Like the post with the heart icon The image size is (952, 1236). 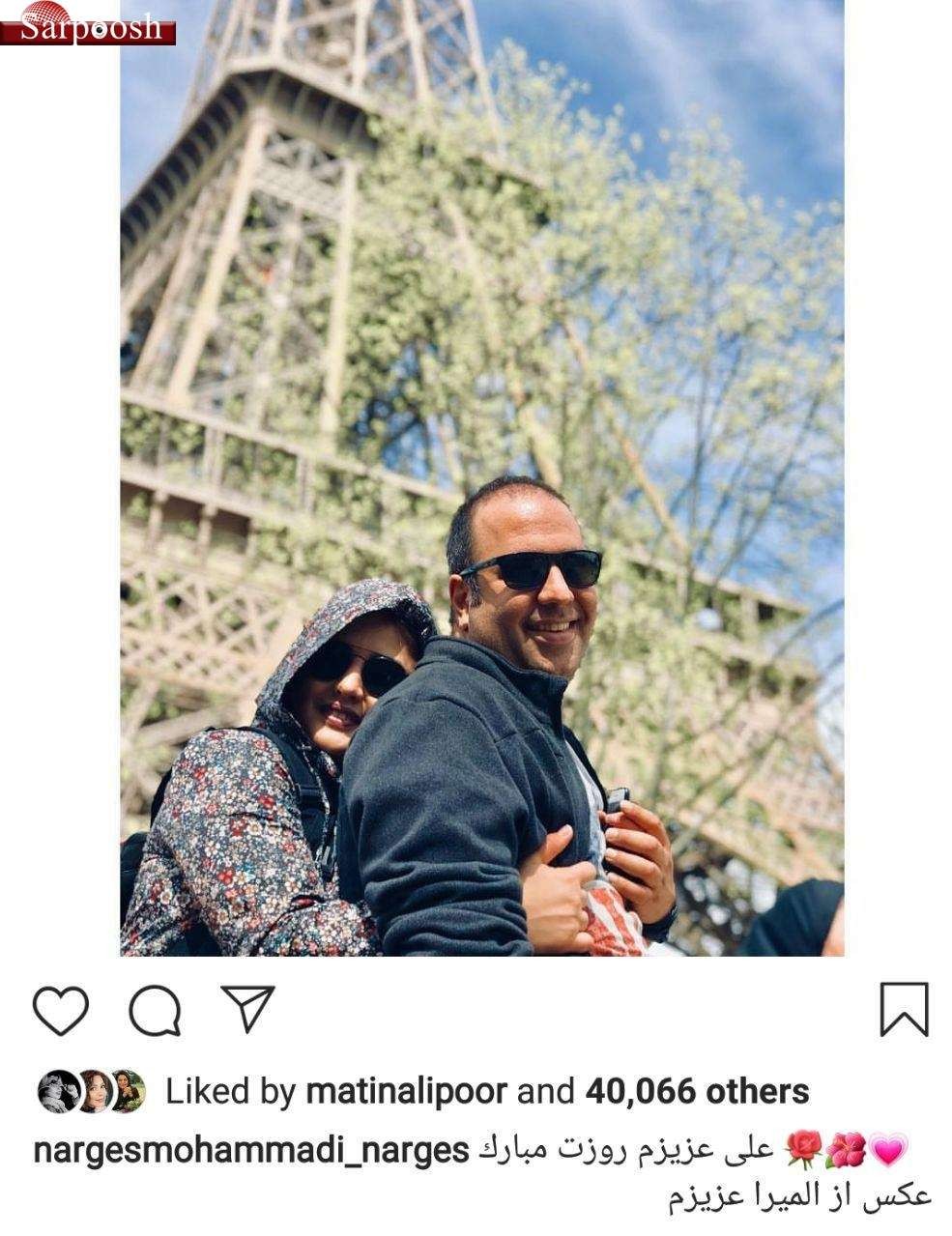coord(60,1011)
